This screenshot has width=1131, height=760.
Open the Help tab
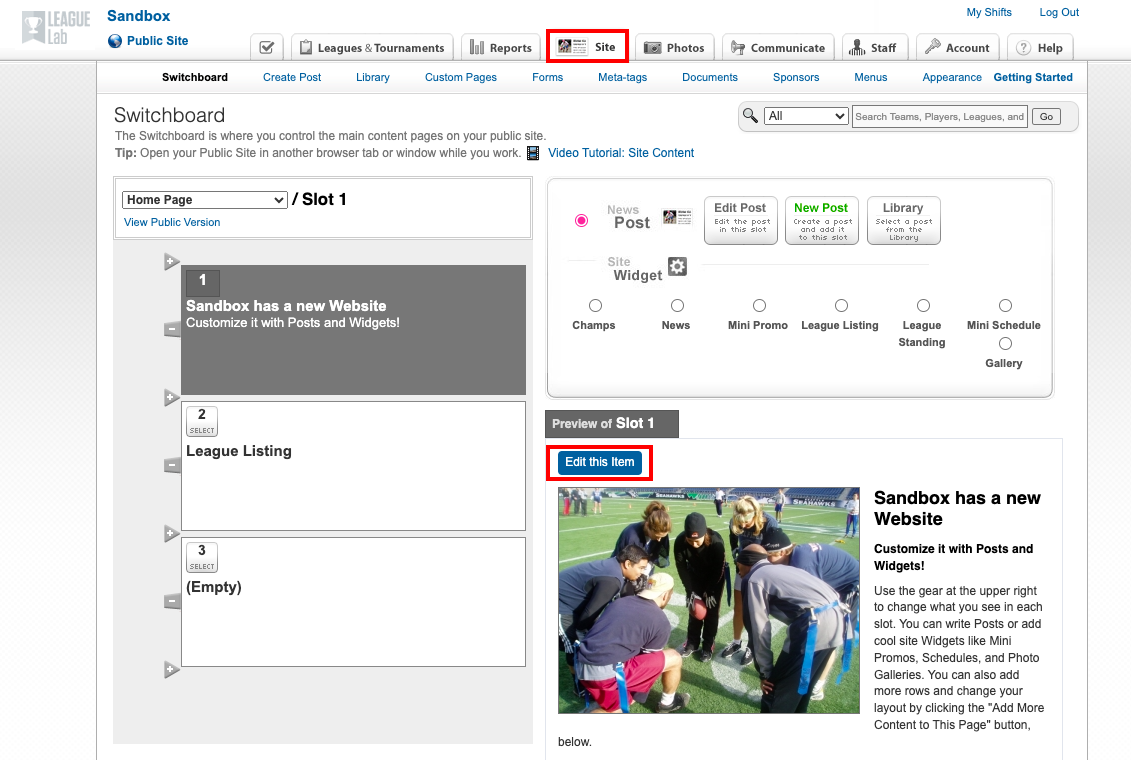coord(1039,48)
